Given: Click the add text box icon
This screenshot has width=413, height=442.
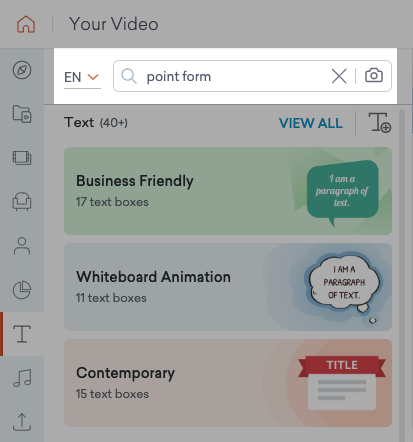Looking at the screenshot, I should coord(380,123).
